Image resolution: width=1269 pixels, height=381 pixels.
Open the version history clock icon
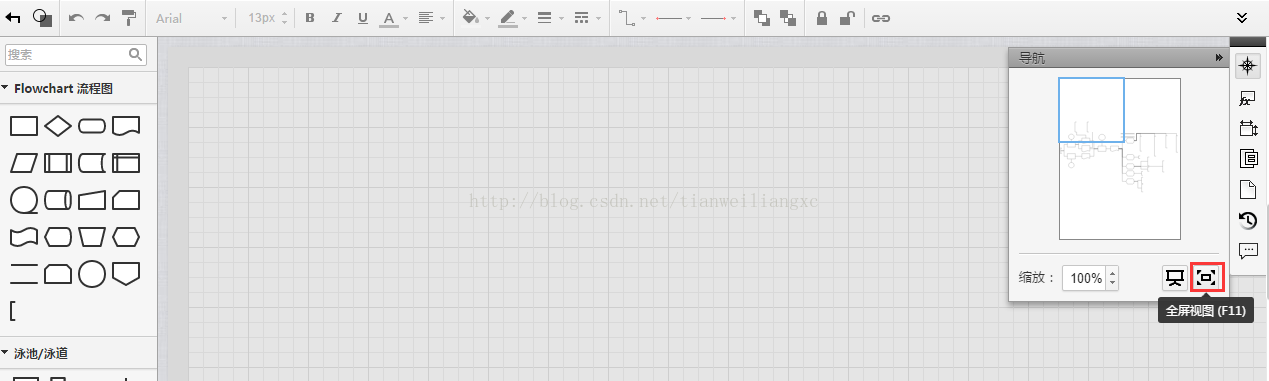1248,220
